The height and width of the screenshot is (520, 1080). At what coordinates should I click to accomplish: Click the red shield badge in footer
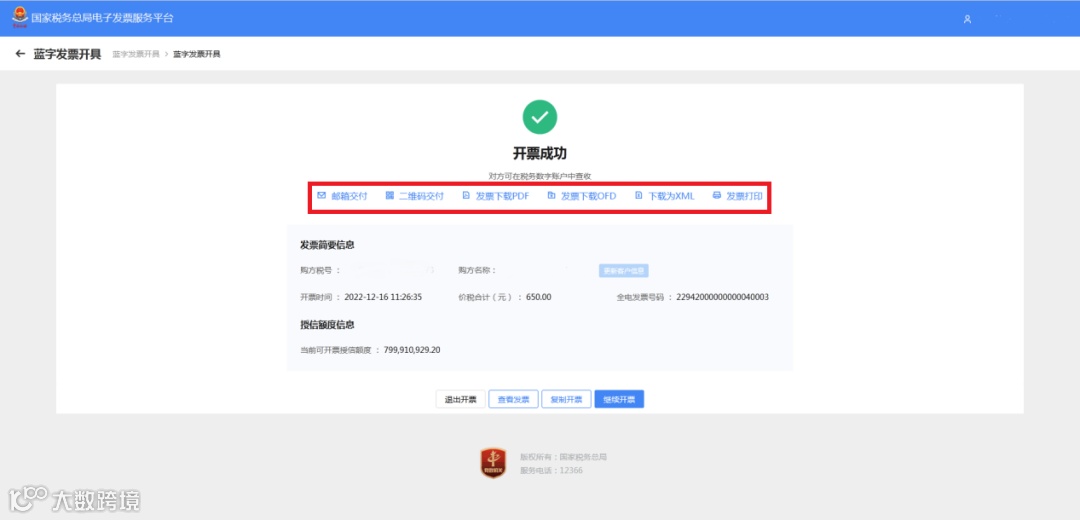coord(493,463)
